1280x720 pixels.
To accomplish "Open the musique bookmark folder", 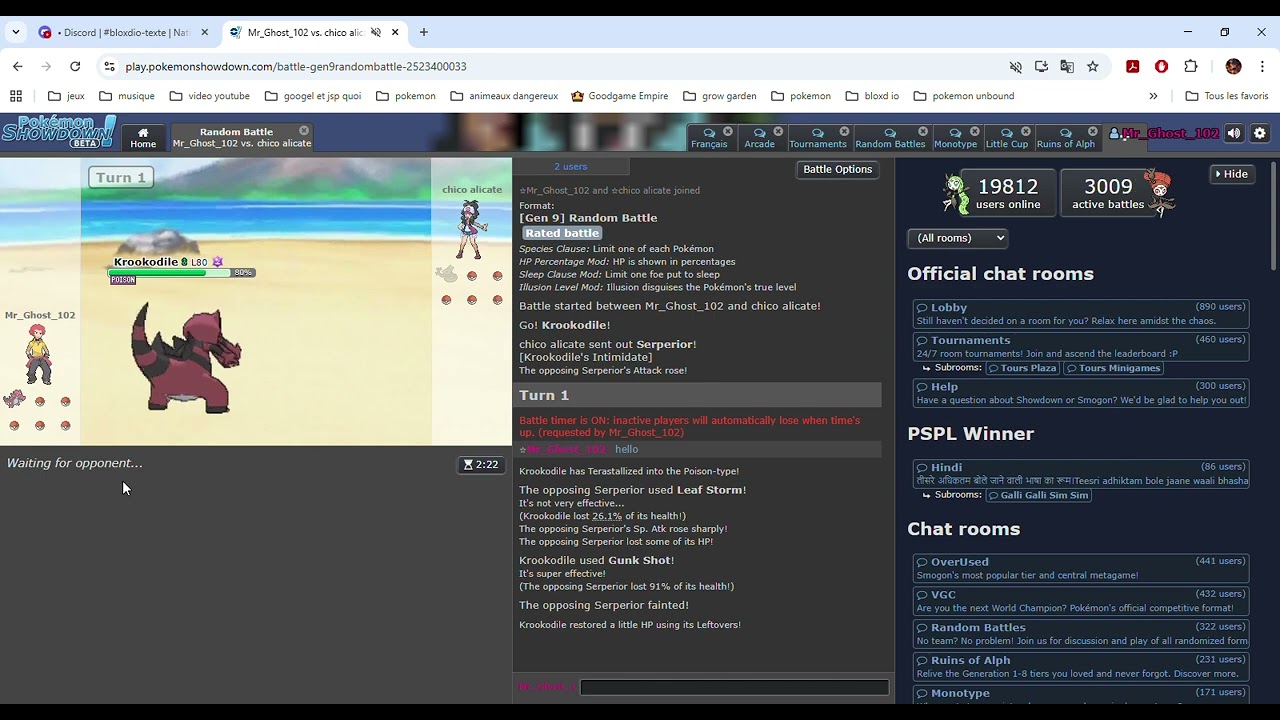I will pos(127,96).
